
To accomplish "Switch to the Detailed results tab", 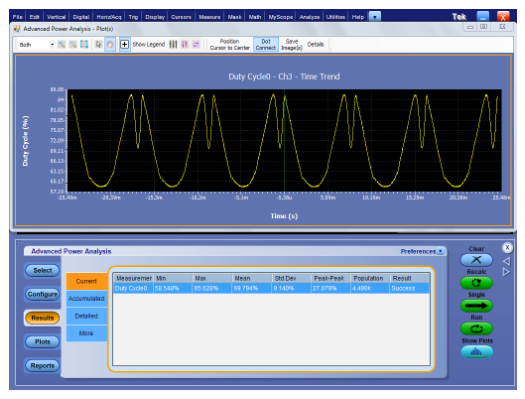I will [x=86, y=316].
